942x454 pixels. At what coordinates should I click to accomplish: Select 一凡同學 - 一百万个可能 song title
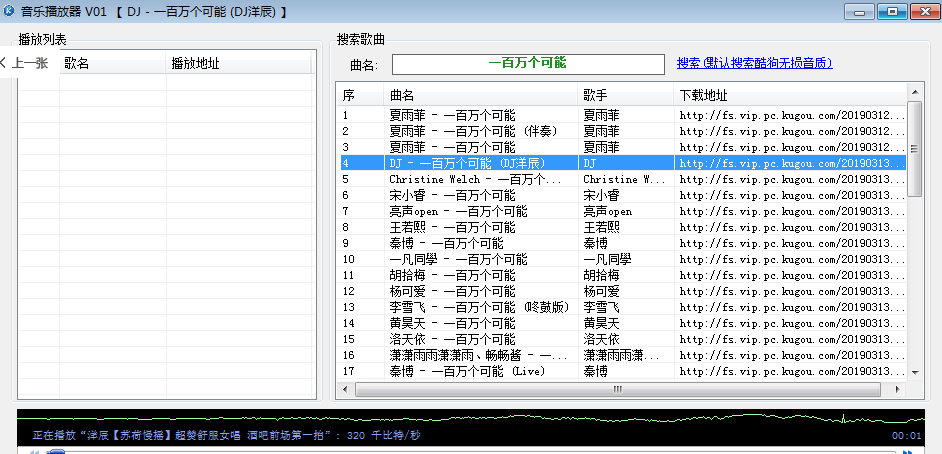coord(458,259)
